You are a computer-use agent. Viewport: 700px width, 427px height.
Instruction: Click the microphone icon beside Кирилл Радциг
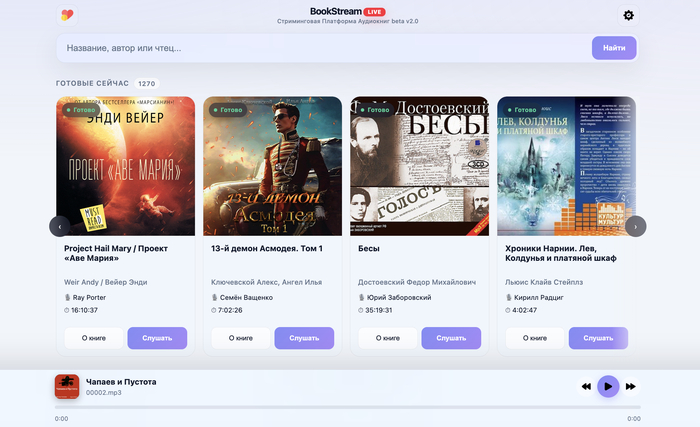pyautogui.click(x=508, y=297)
